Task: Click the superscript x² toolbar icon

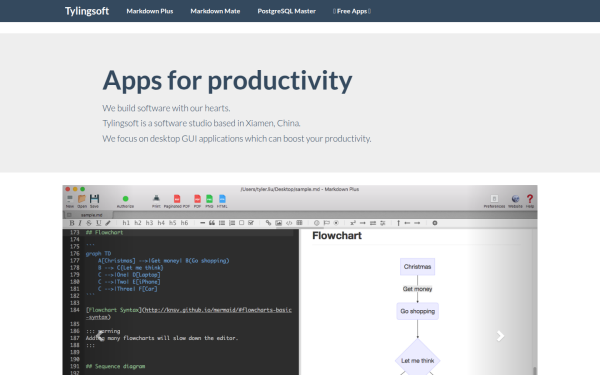Action: (353, 223)
